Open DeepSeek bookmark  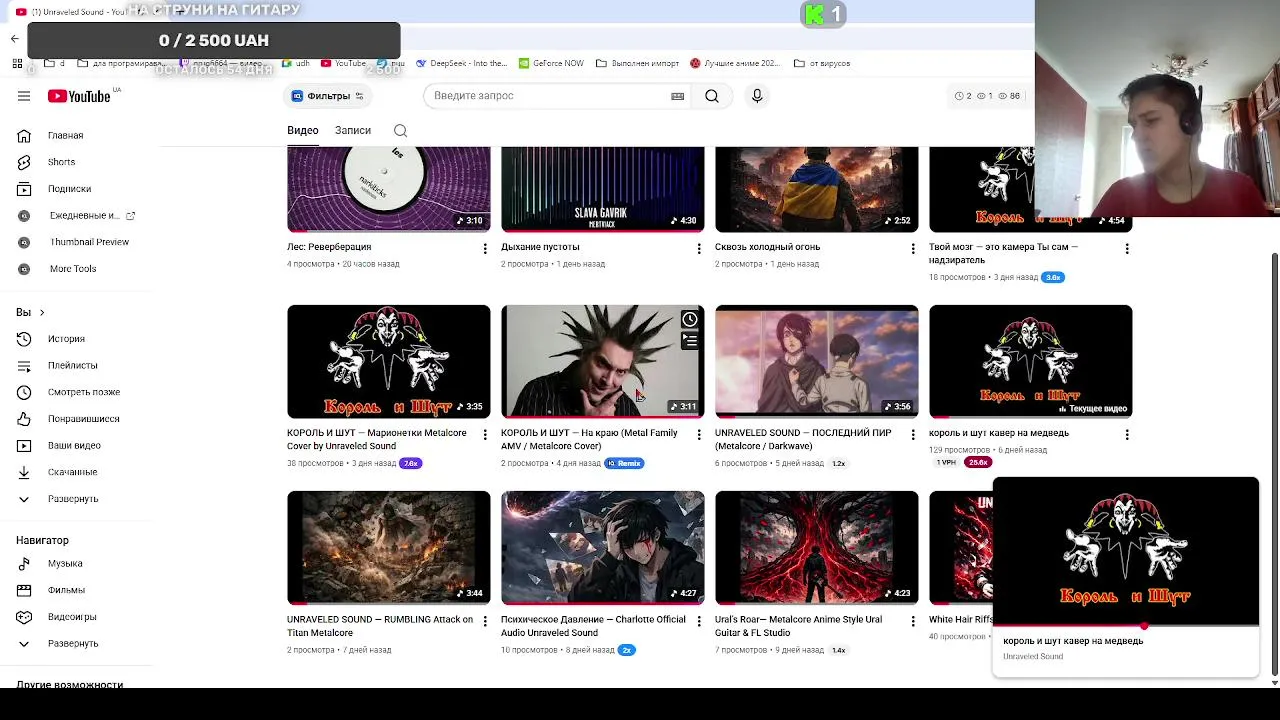(462, 63)
